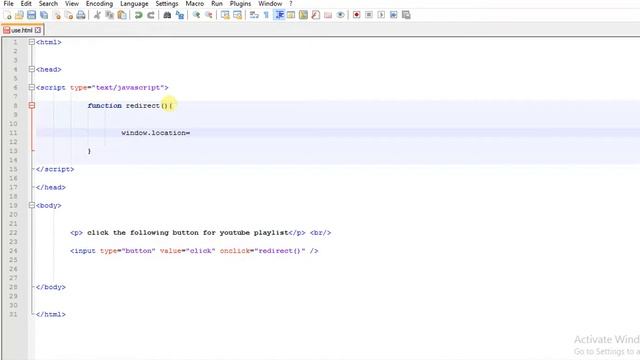Open the Search menu
This screenshot has height=360, width=640.
[48, 4]
